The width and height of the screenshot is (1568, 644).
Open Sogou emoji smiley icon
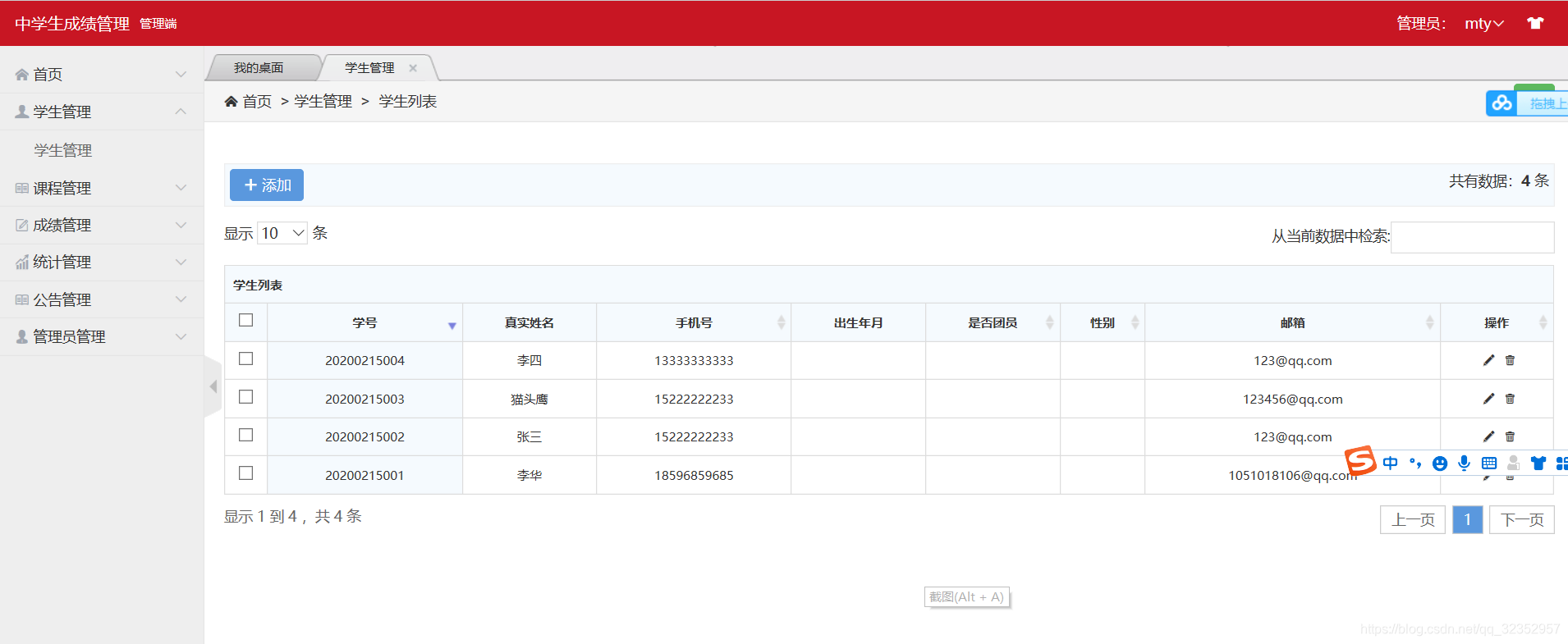click(x=1439, y=464)
